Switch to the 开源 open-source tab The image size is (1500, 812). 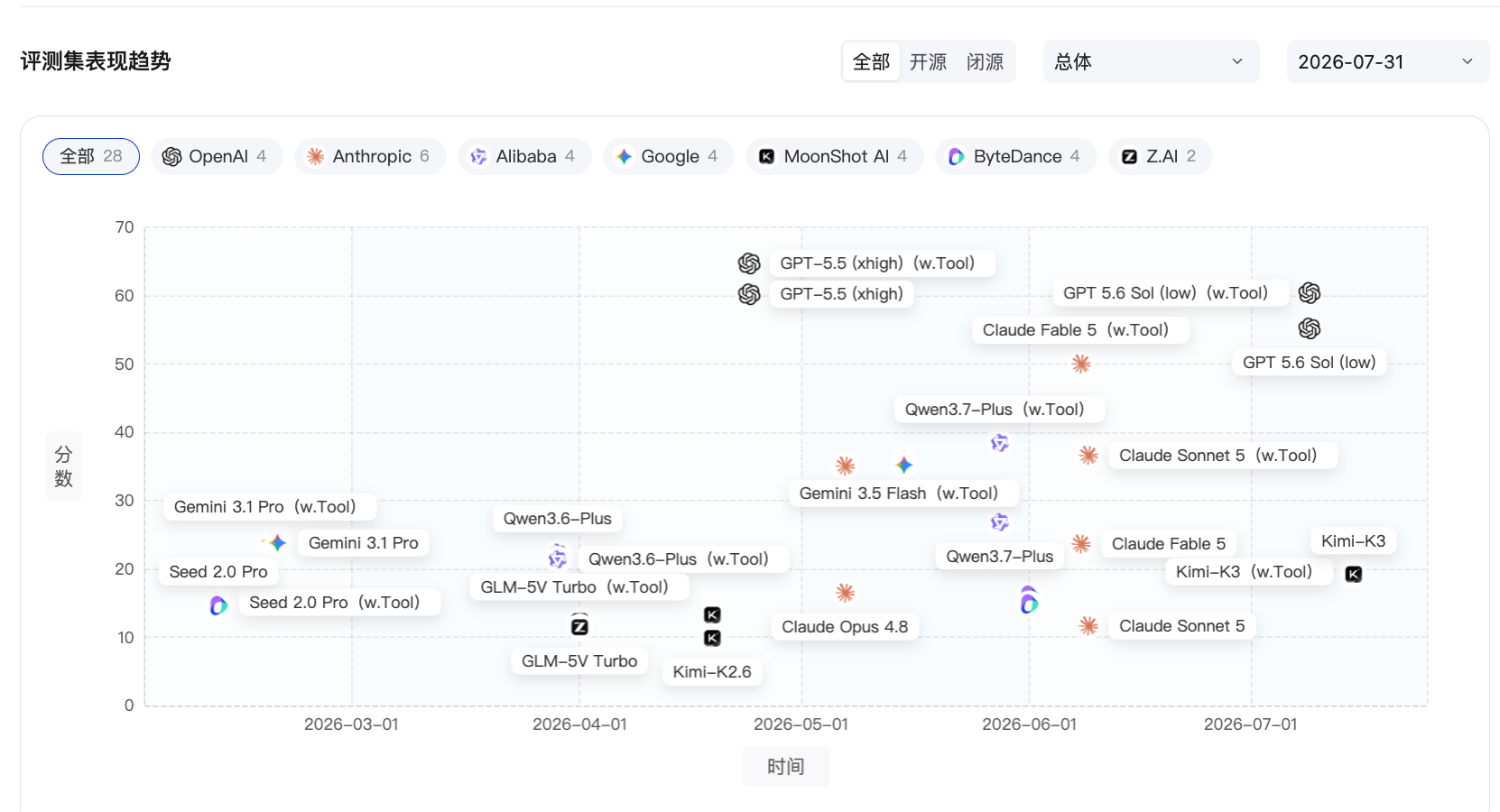[x=928, y=61]
